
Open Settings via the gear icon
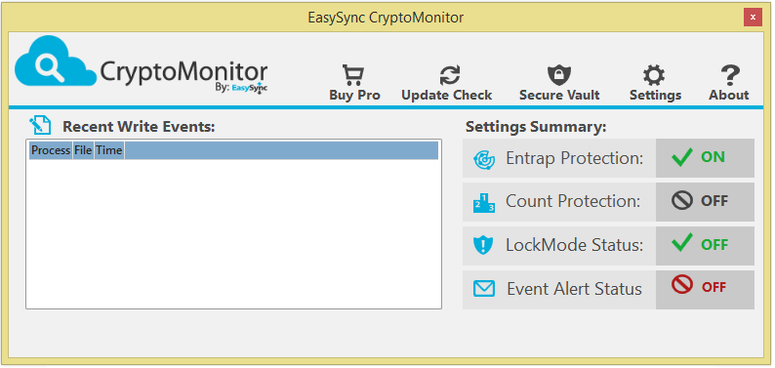[654, 76]
